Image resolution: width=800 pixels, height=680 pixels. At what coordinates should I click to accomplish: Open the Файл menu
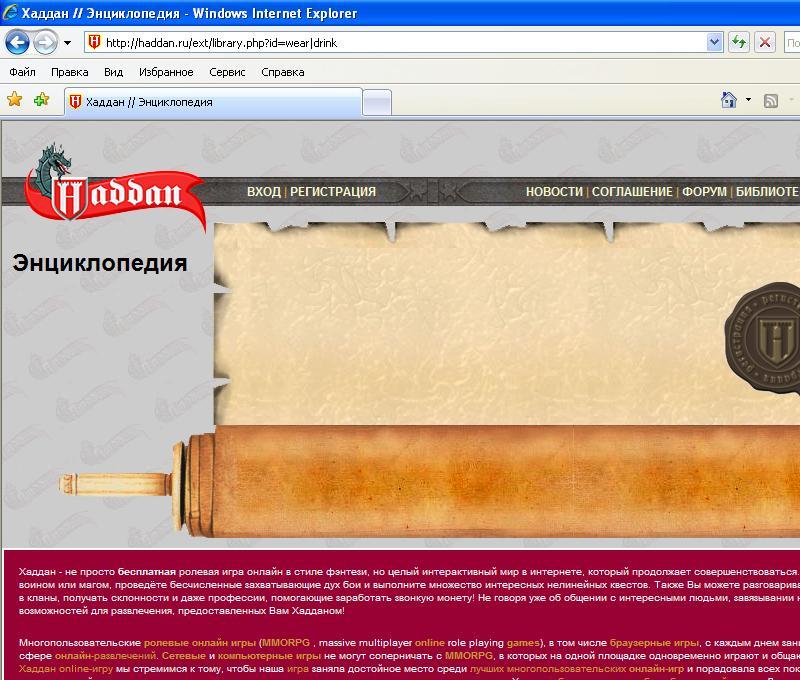22,72
